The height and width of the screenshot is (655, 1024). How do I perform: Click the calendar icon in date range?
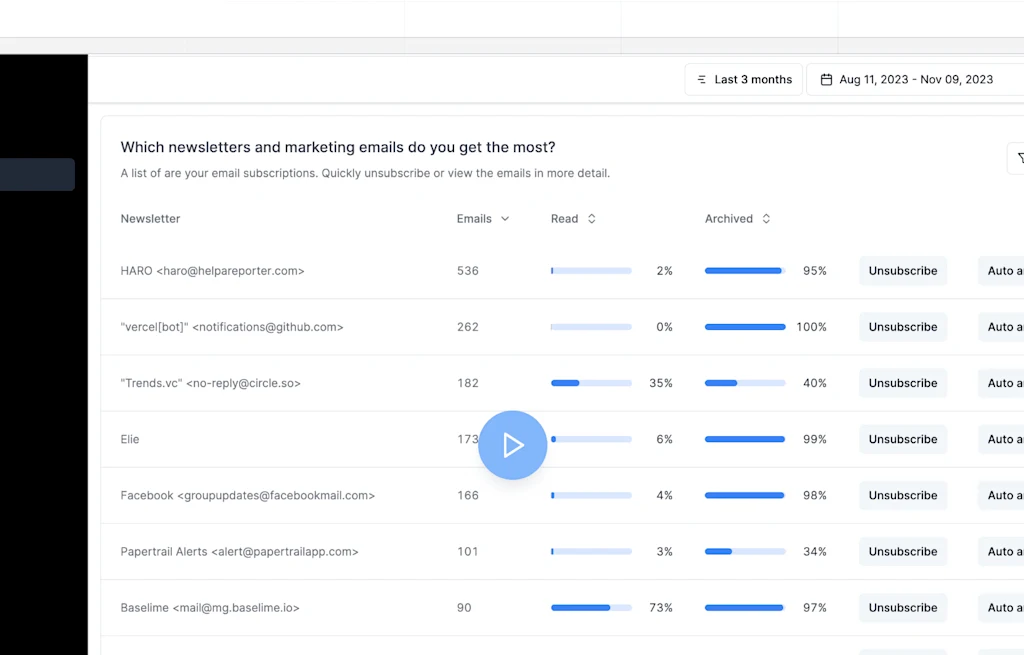826,80
